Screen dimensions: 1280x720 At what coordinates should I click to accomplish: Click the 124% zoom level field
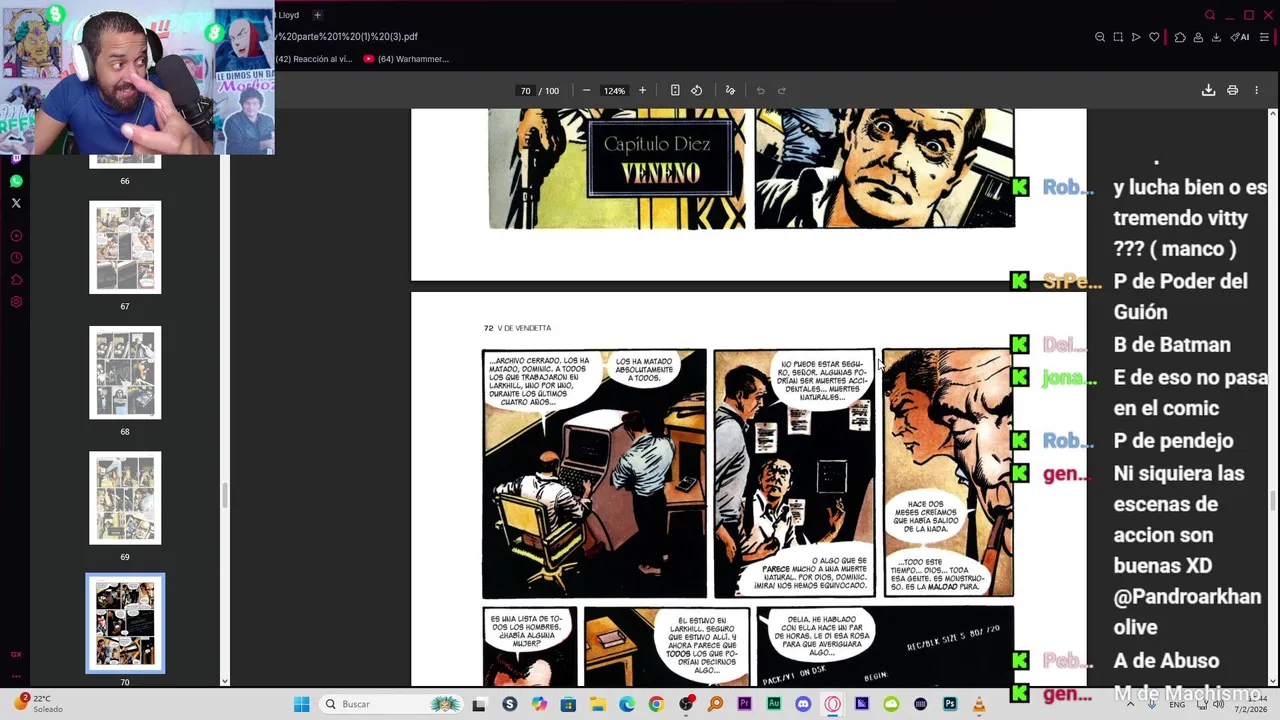[x=614, y=91]
